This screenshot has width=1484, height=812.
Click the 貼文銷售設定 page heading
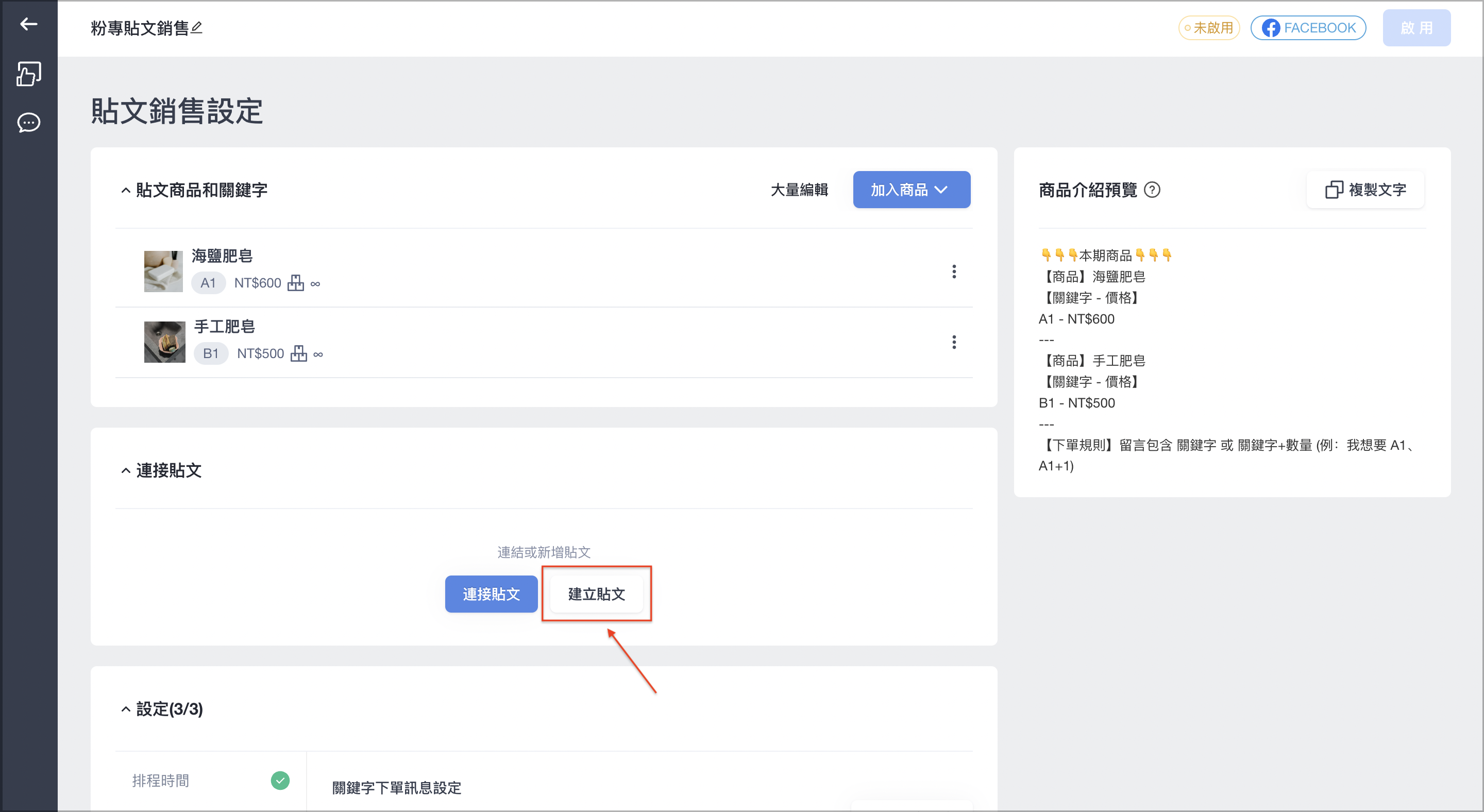[177, 111]
